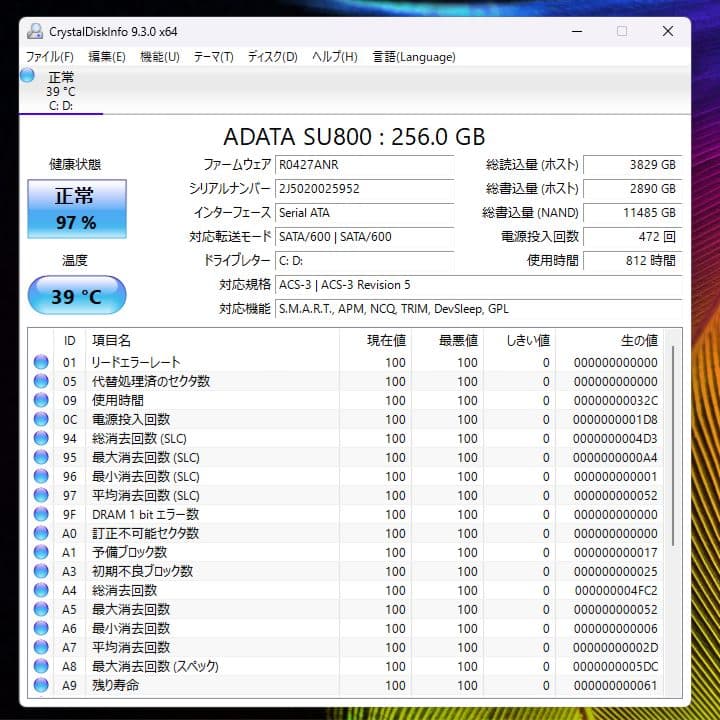Click total host writes value 2890 GB
Screen dimensions: 720x720
(633, 189)
